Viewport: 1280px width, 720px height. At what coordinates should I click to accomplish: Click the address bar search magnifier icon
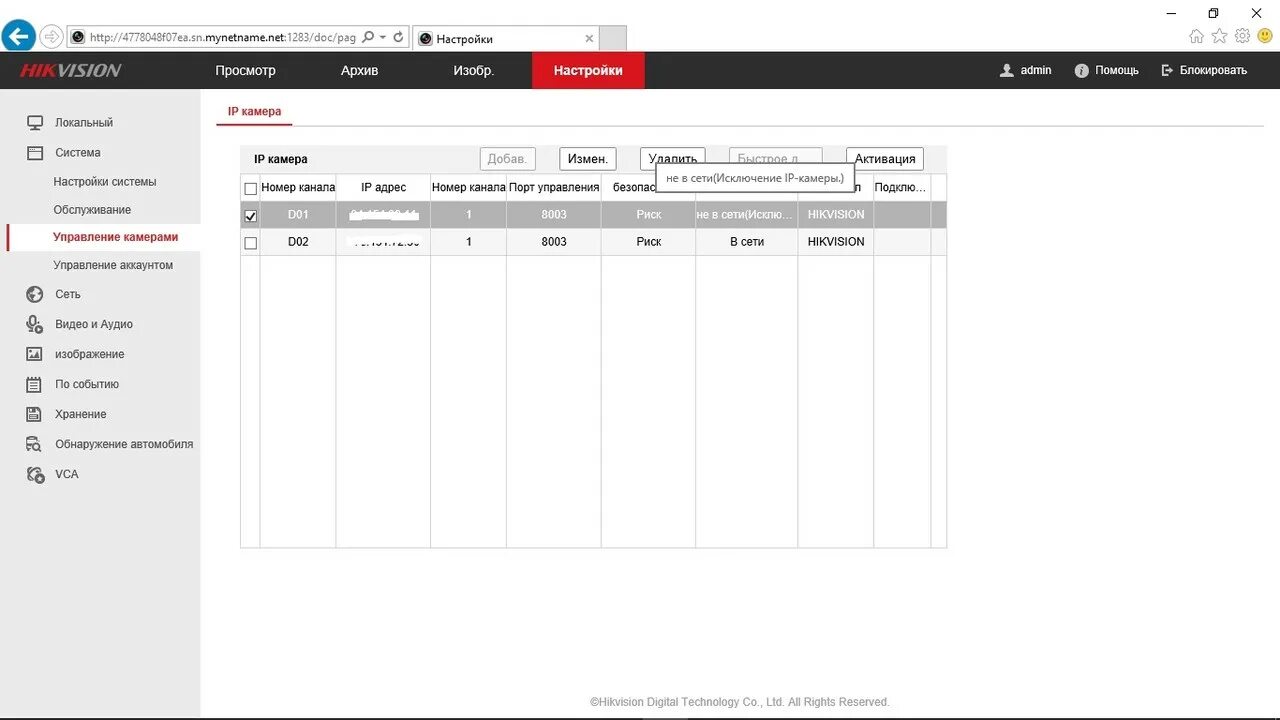tap(368, 37)
